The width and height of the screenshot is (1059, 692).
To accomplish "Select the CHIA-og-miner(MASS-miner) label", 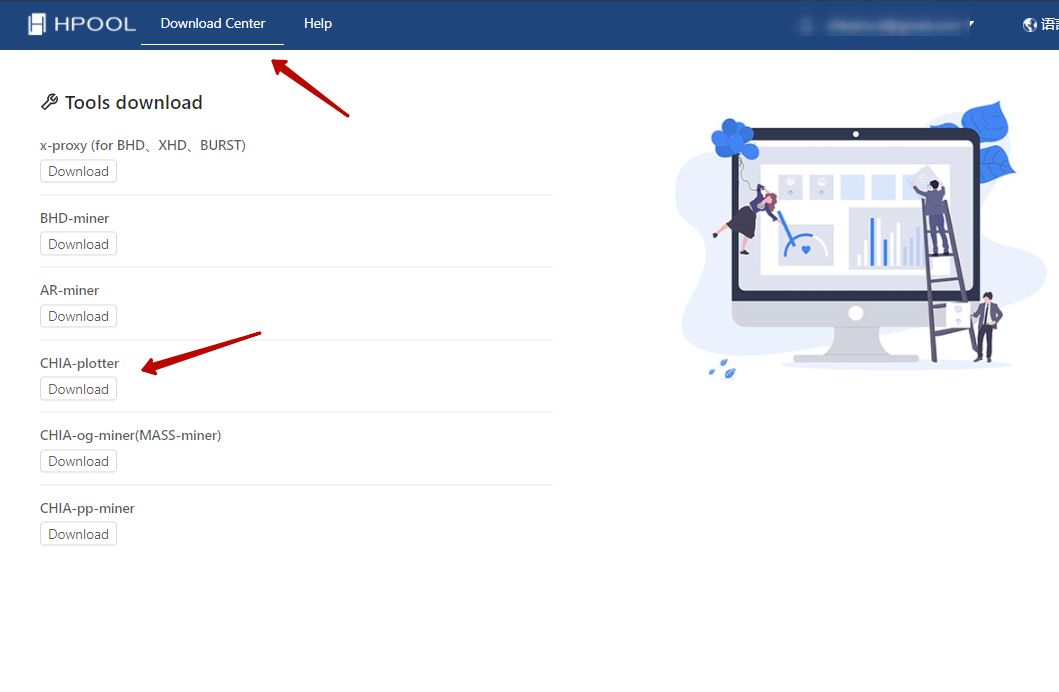I will [x=130, y=435].
